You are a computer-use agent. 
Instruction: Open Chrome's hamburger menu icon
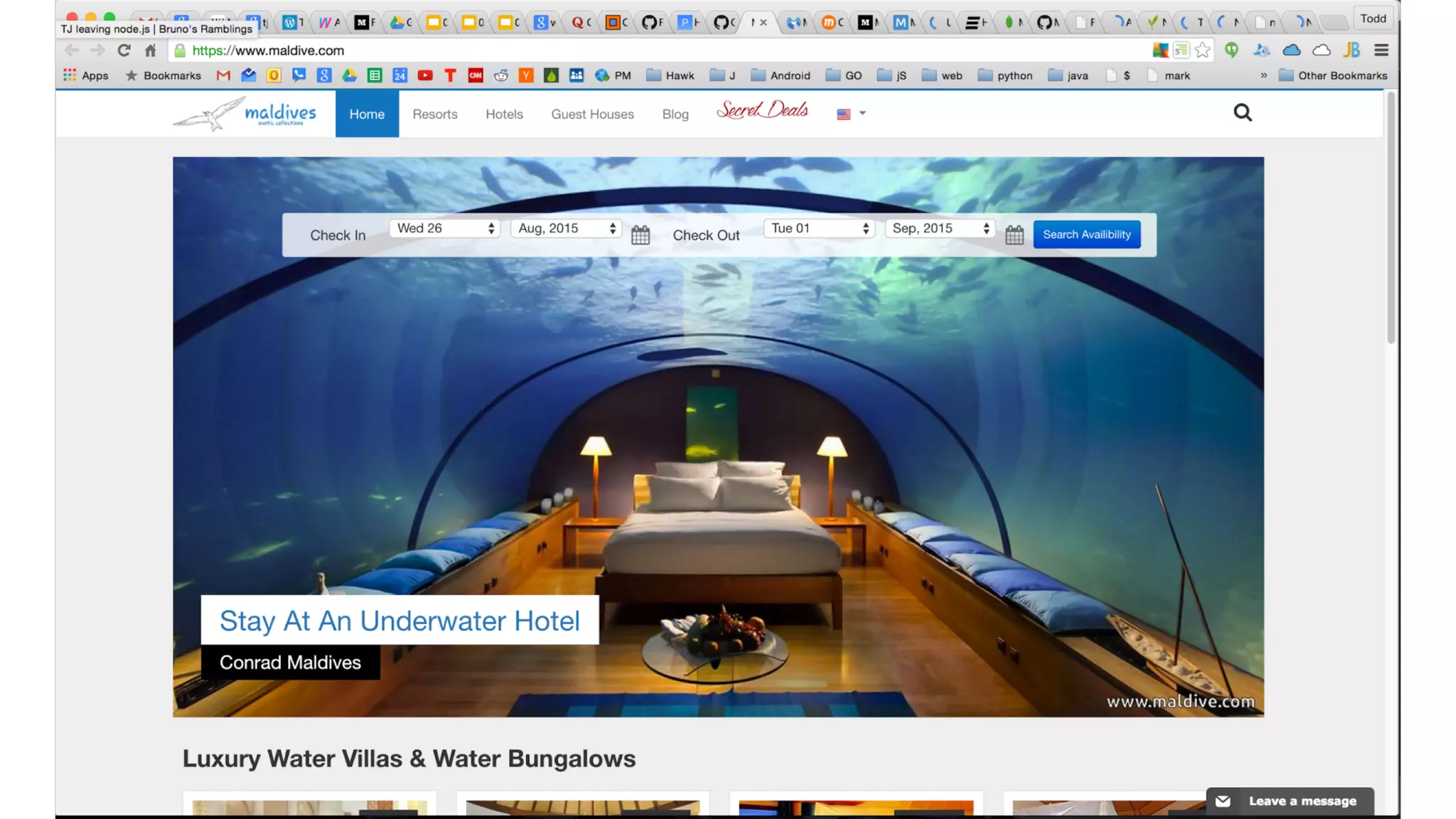1381,50
